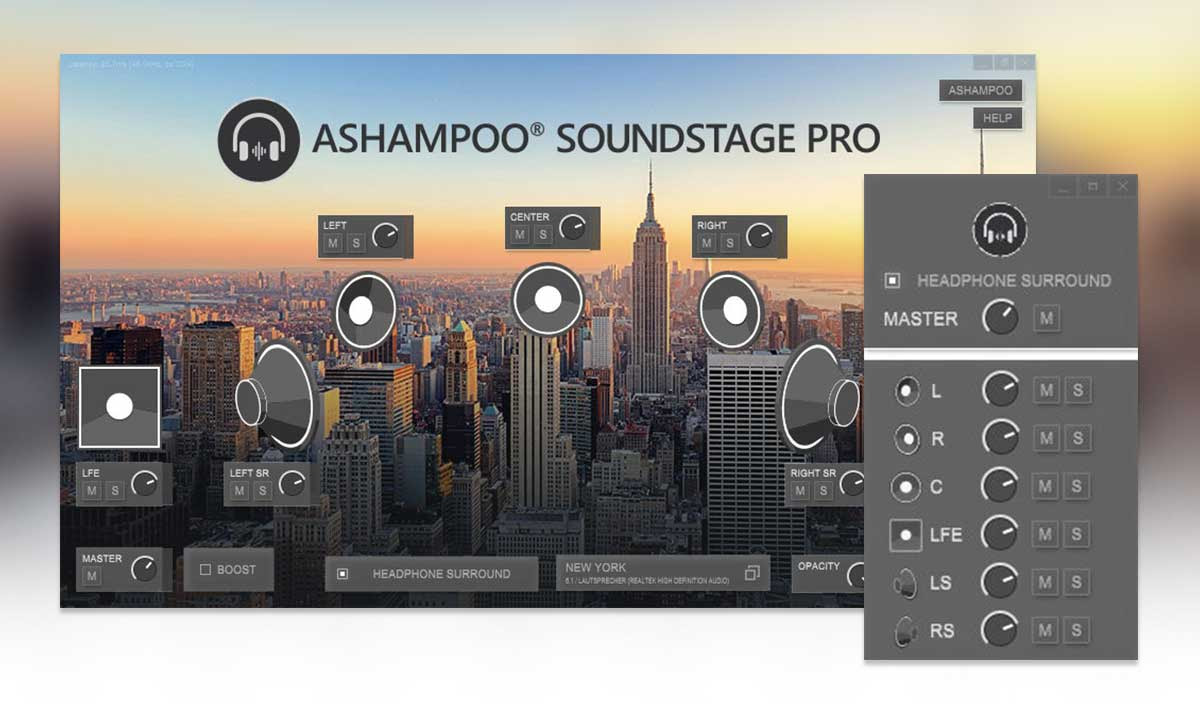1200x720 pixels.
Task: Select the left surround speaker icon
Action: tap(277, 396)
